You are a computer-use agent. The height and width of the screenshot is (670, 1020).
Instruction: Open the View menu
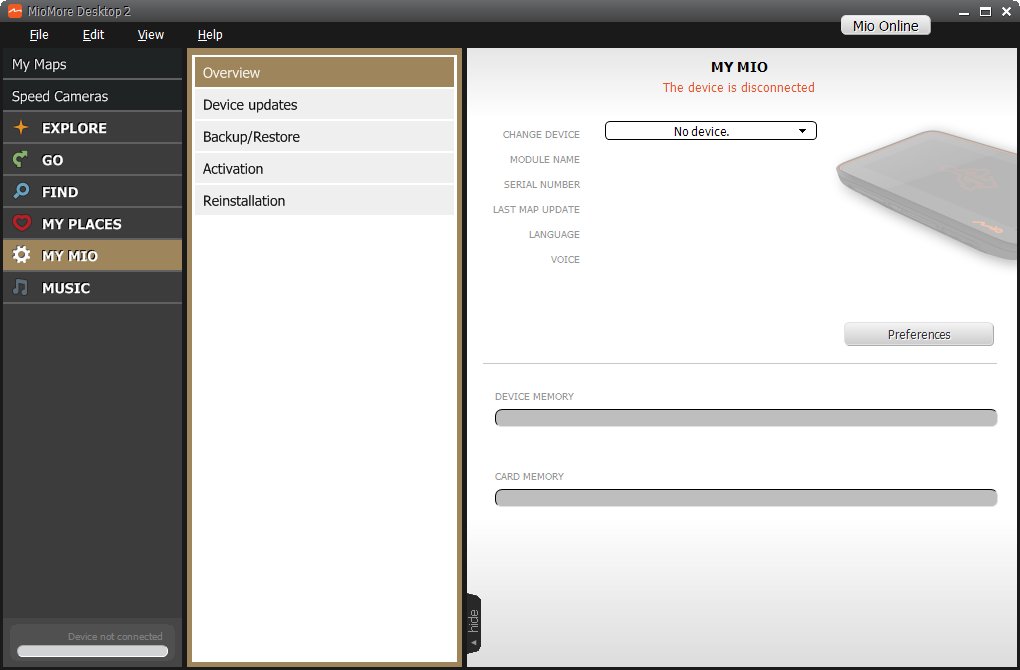pyautogui.click(x=150, y=34)
